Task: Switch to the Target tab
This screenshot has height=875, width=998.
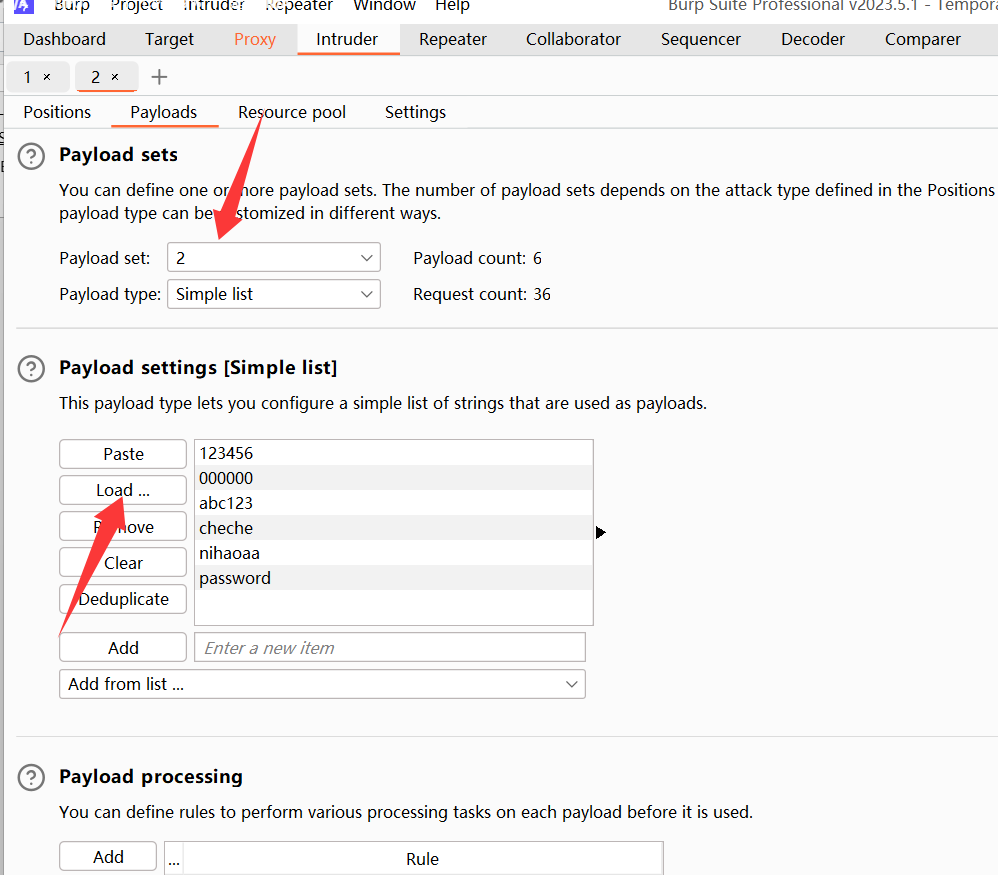Action: coord(169,39)
